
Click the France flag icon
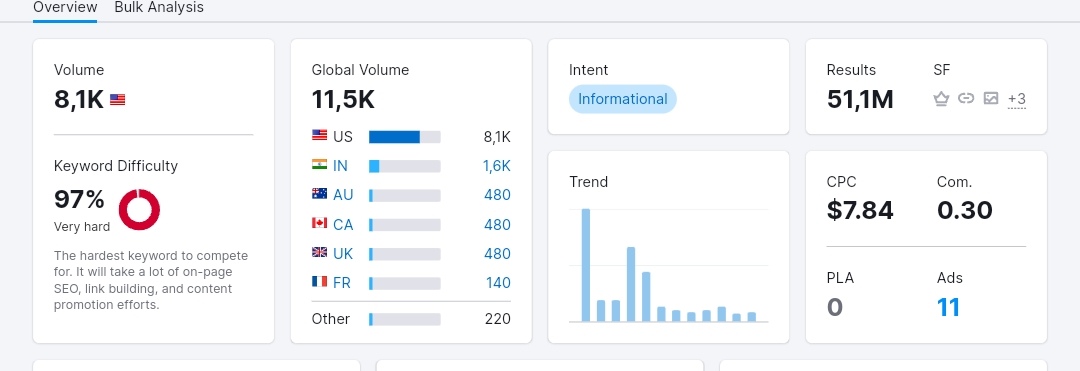click(319, 282)
